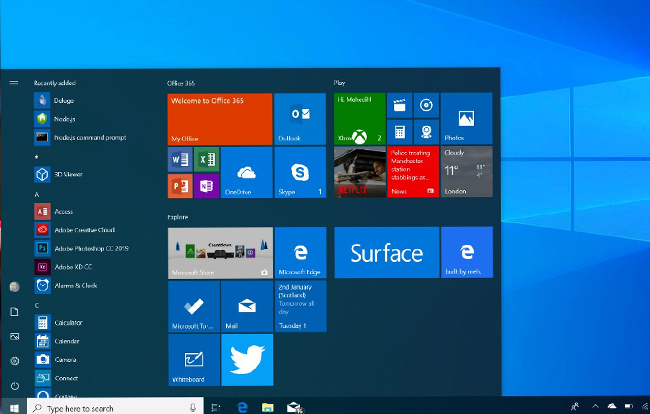
Task: Jump to letter A in app list
Action: [x=36, y=194]
